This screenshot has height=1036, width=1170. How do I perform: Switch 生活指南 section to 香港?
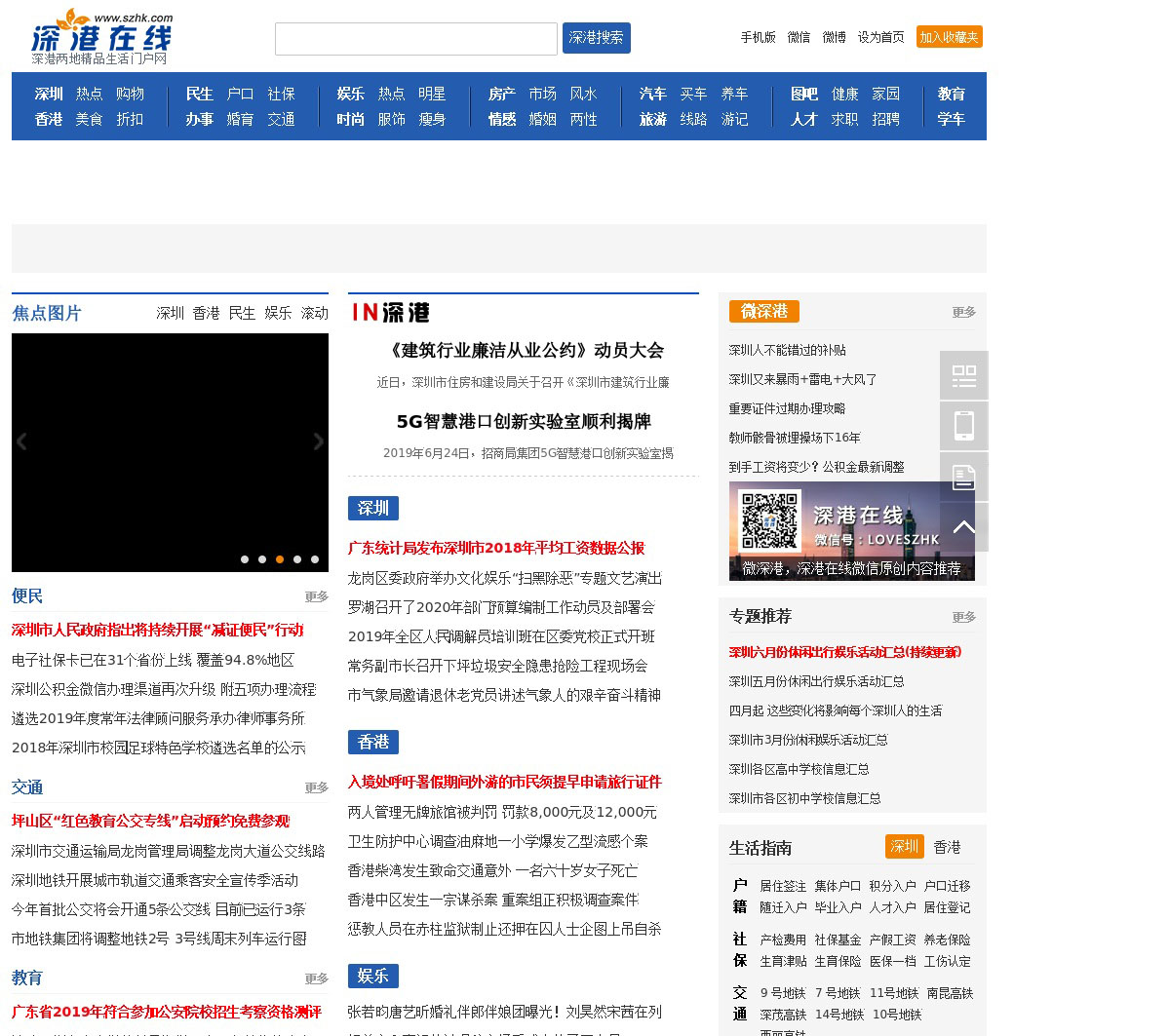click(x=946, y=847)
